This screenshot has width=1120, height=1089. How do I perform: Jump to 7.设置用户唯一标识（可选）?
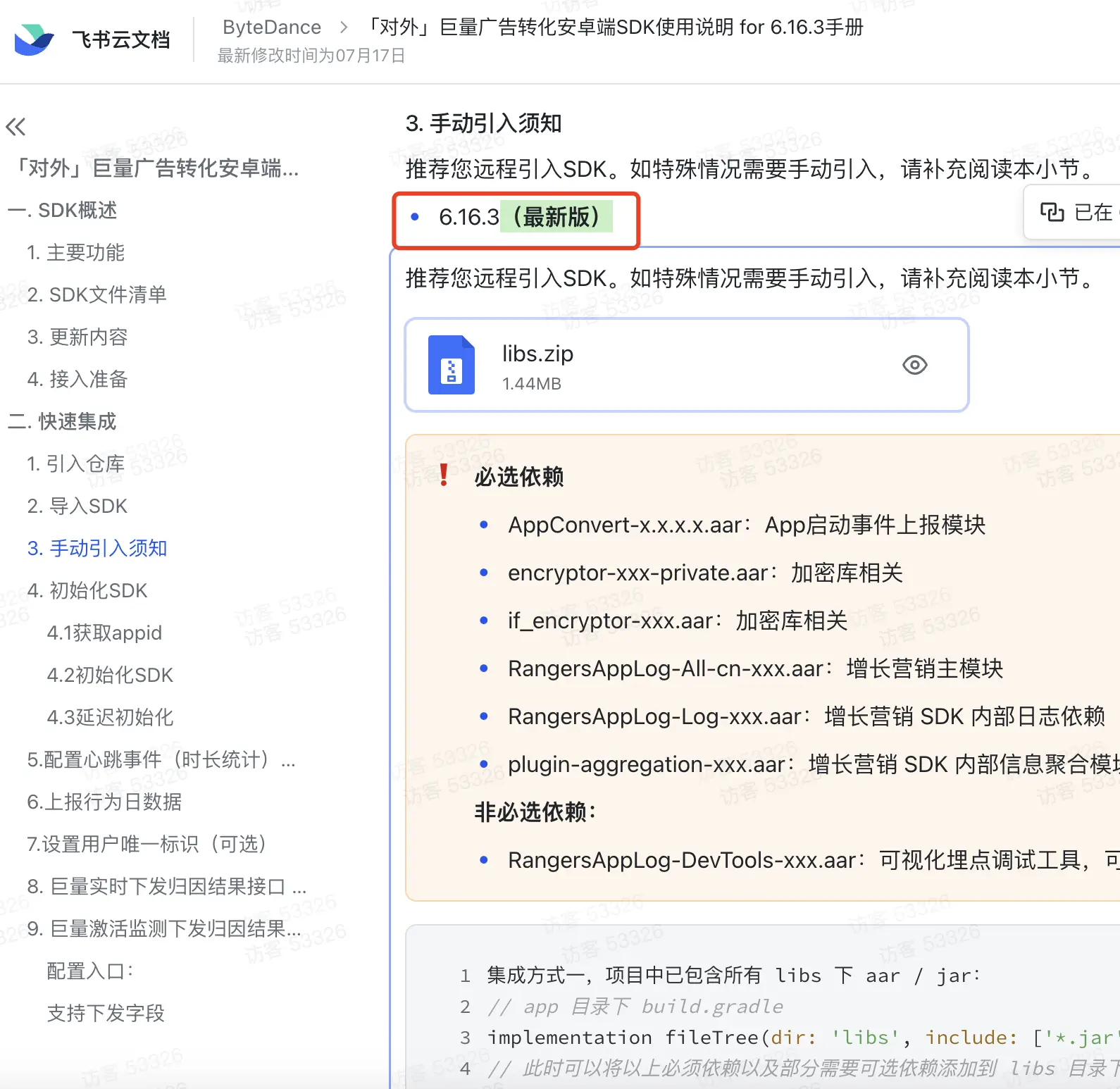(x=147, y=844)
